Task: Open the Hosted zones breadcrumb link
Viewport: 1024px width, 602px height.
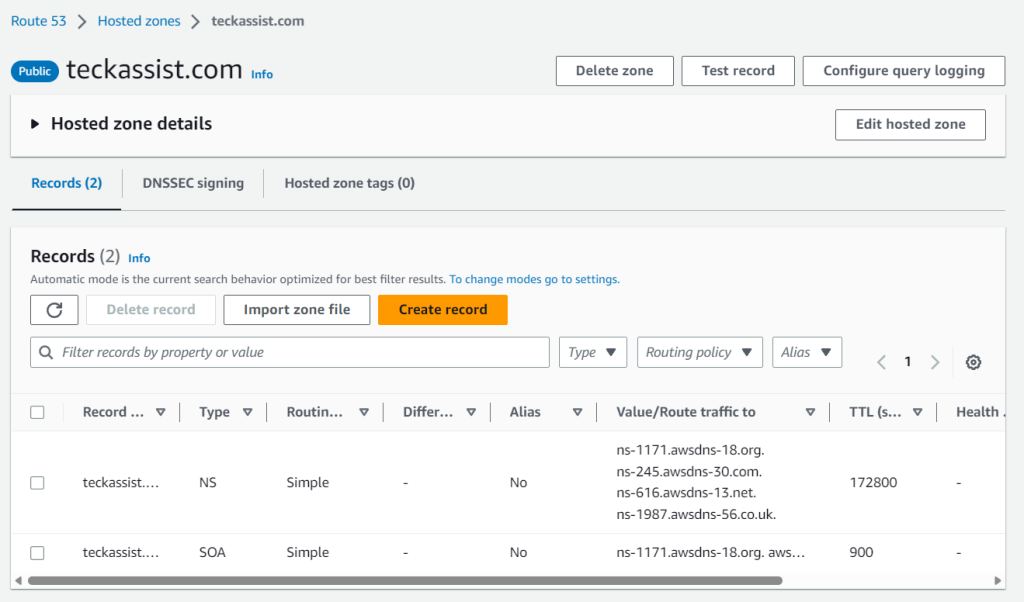Action: point(139,20)
